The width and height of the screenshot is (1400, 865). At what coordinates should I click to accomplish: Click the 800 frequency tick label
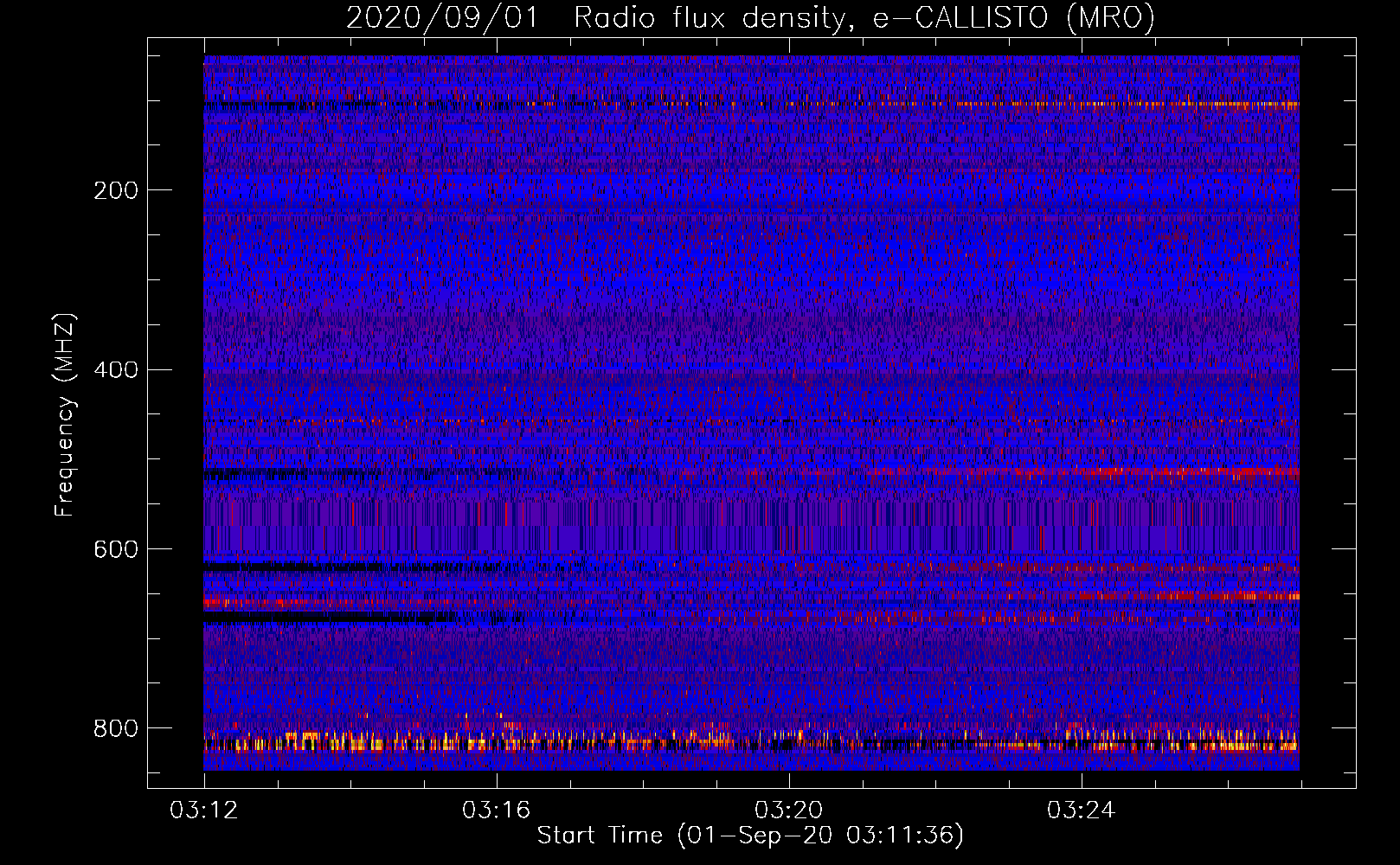[116, 728]
